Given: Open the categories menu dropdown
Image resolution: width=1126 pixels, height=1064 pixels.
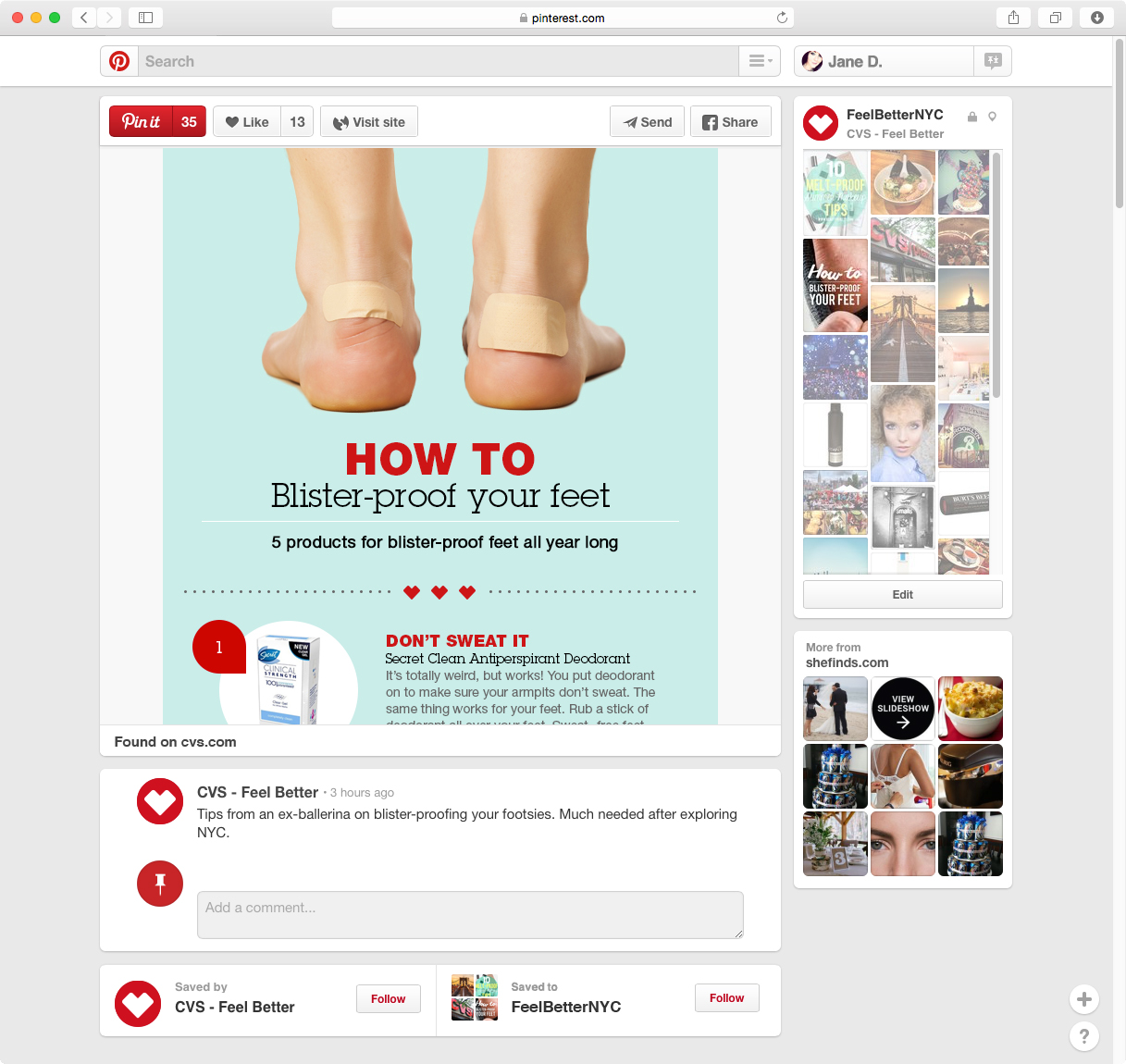Looking at the screenshot, I should tap(760, 61).
